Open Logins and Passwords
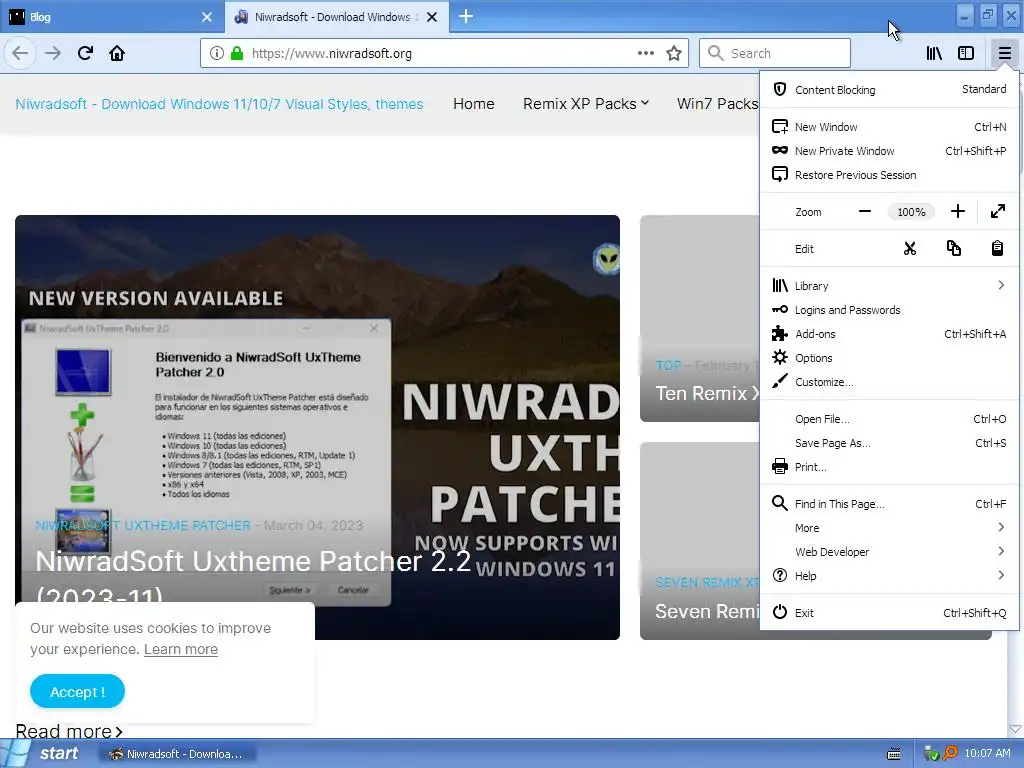Image resolution: width=1024 pixels, height=768 pixels. [x=889, y=310]
